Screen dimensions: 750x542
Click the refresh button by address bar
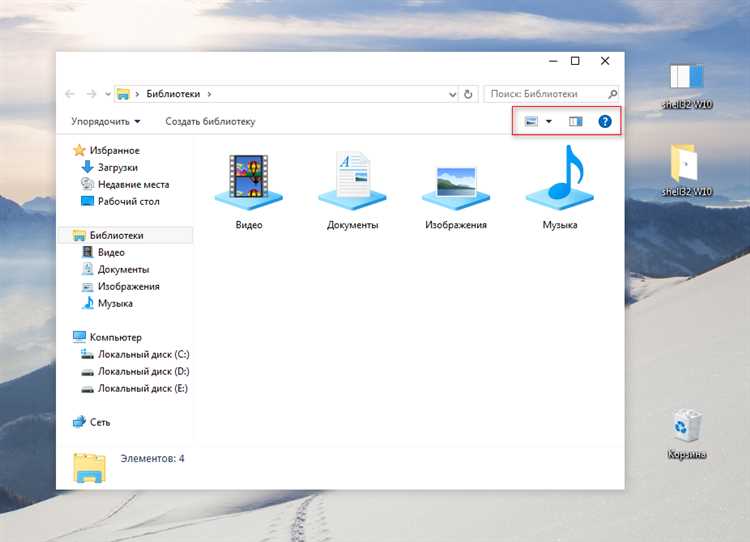tap(468, 94)
